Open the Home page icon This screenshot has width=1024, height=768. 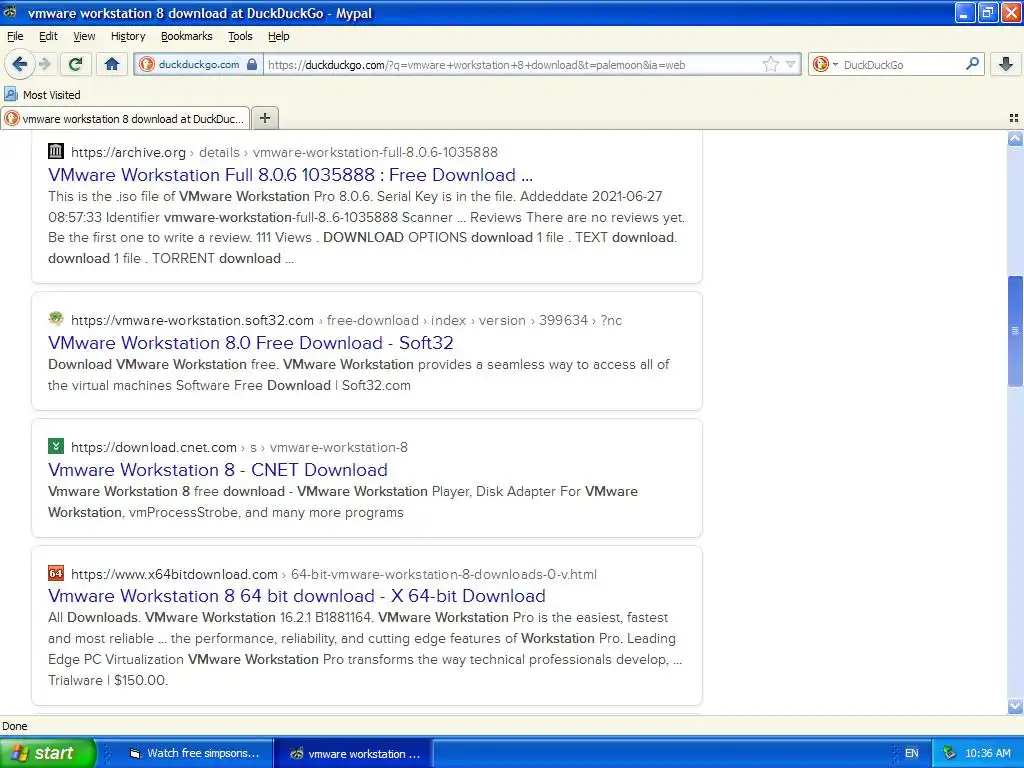(112, 64)
